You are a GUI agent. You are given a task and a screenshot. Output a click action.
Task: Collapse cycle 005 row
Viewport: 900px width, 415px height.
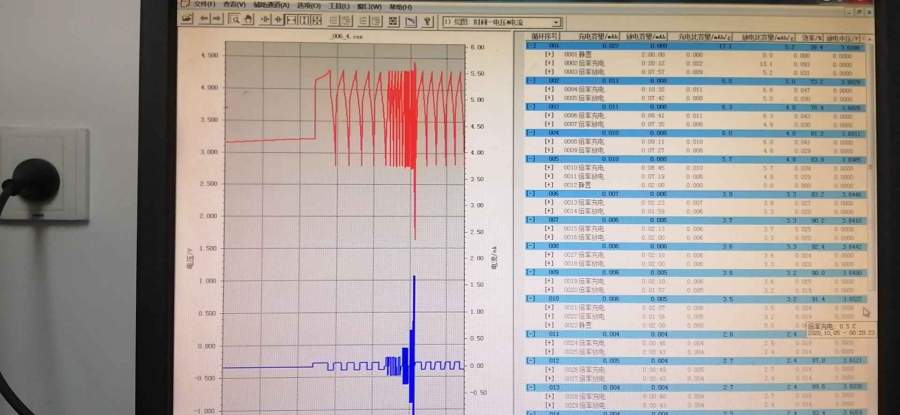tap(532, 159)
